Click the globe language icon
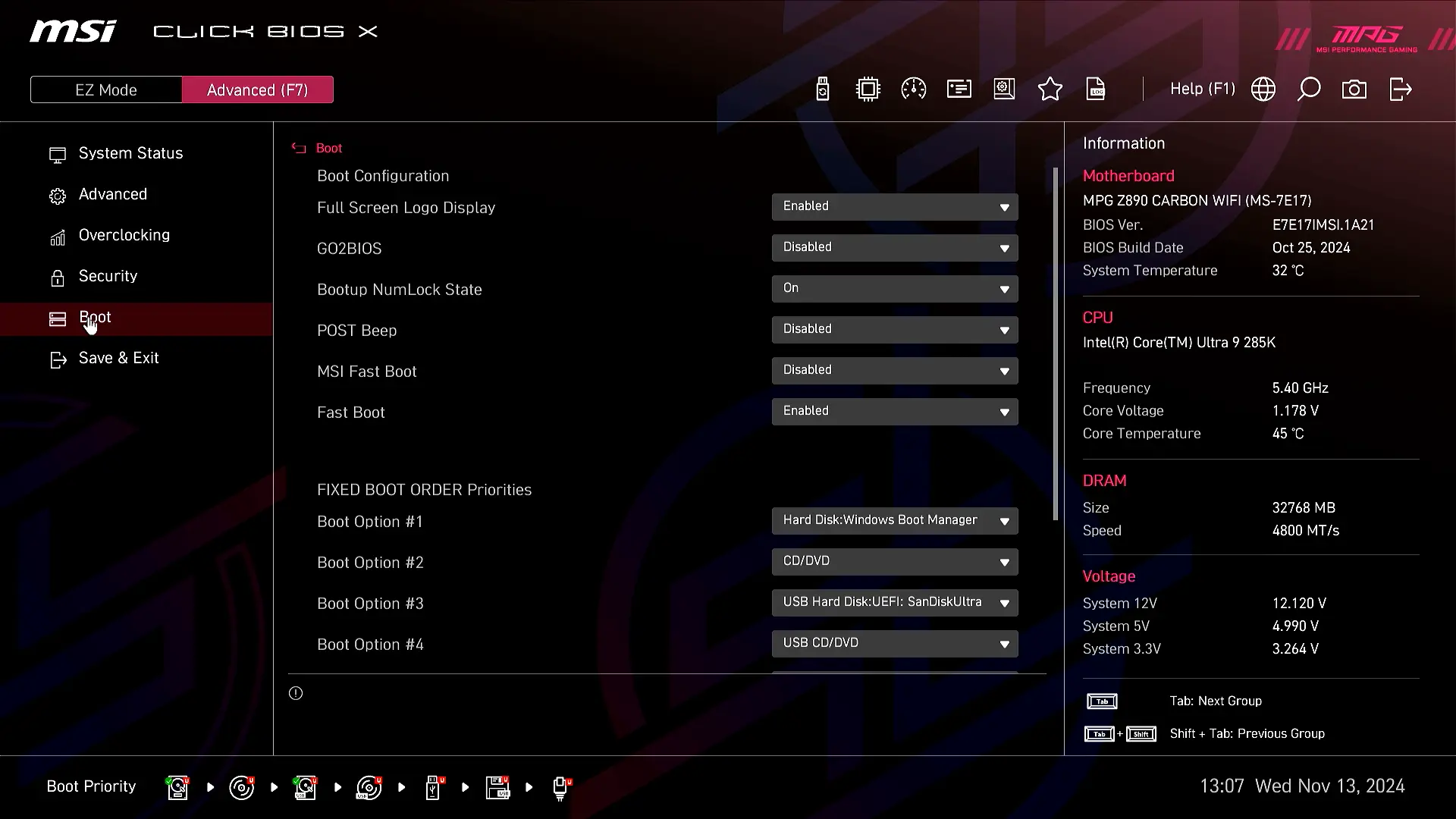The width and height of the screenshot is (1456, 819). (1263, 89)
